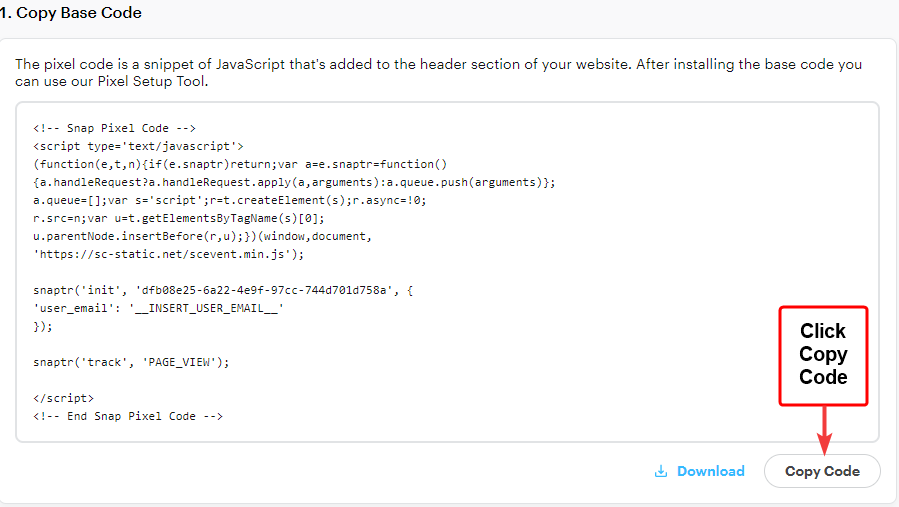This screenshot has height=507, width=899.
Task: Click the function(e,t,n) code line
Action: (240, 164)
